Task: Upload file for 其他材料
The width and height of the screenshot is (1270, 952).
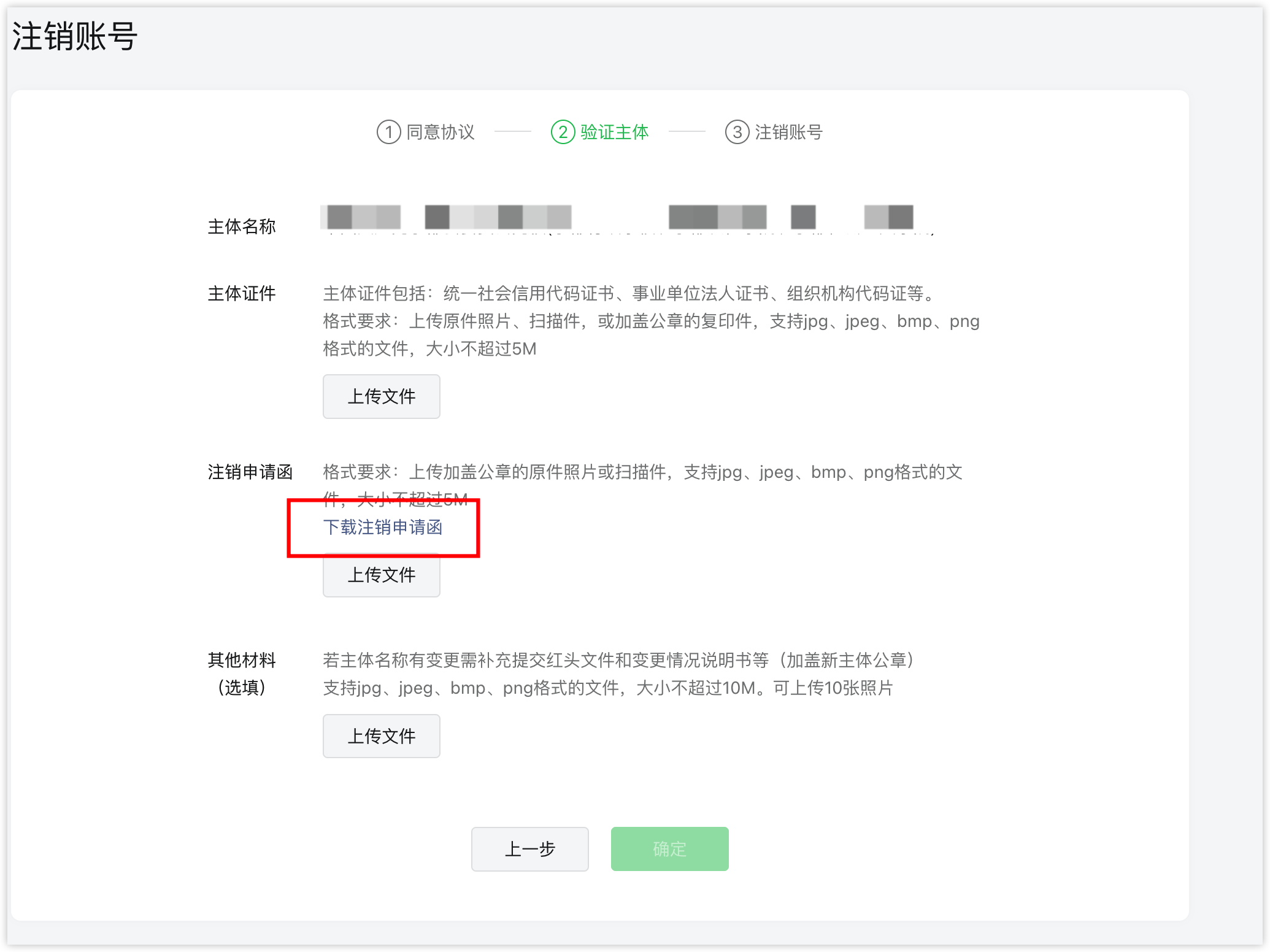Action: pos(381,735)
